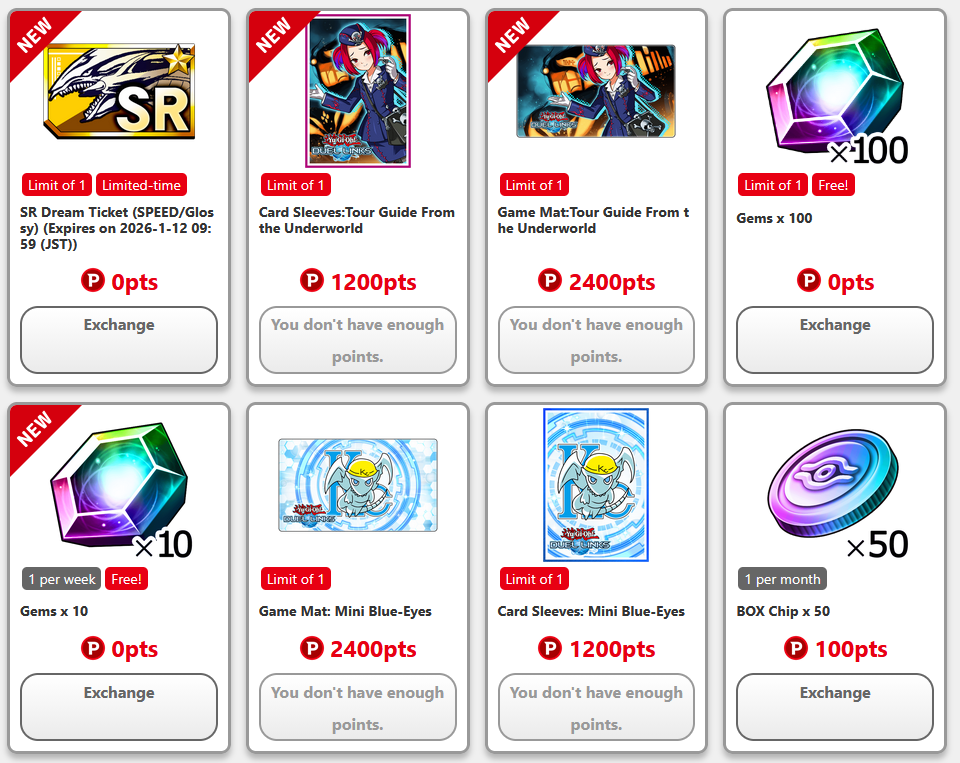This screenshot has height=763, width=960.
Task: Click the Mini Blue-Eyes game mat image
Action: pyautogui.click(x=358, y=485)
